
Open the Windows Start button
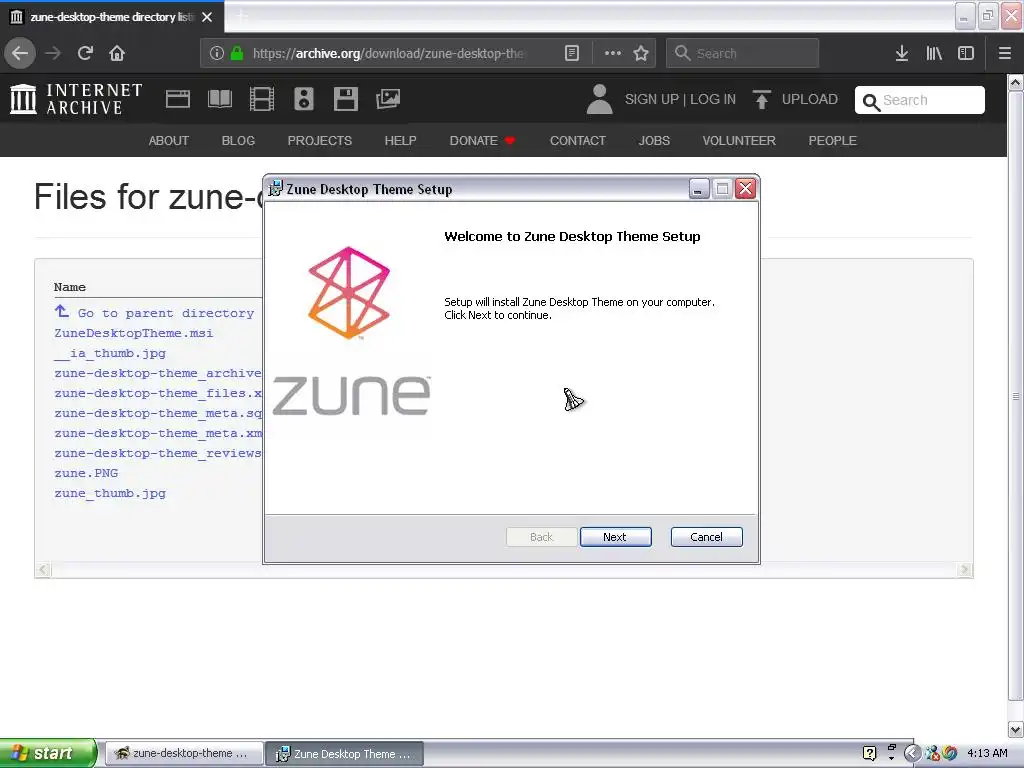48,753
